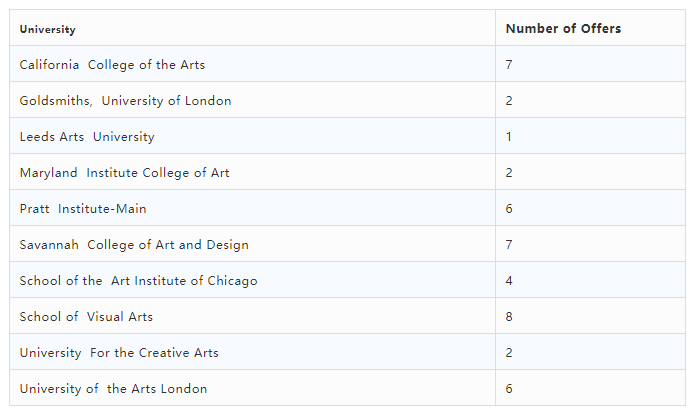Click Goldsmiths, University of London row name
Viewport: 699px width, 416px height.
tap(125, 101)
